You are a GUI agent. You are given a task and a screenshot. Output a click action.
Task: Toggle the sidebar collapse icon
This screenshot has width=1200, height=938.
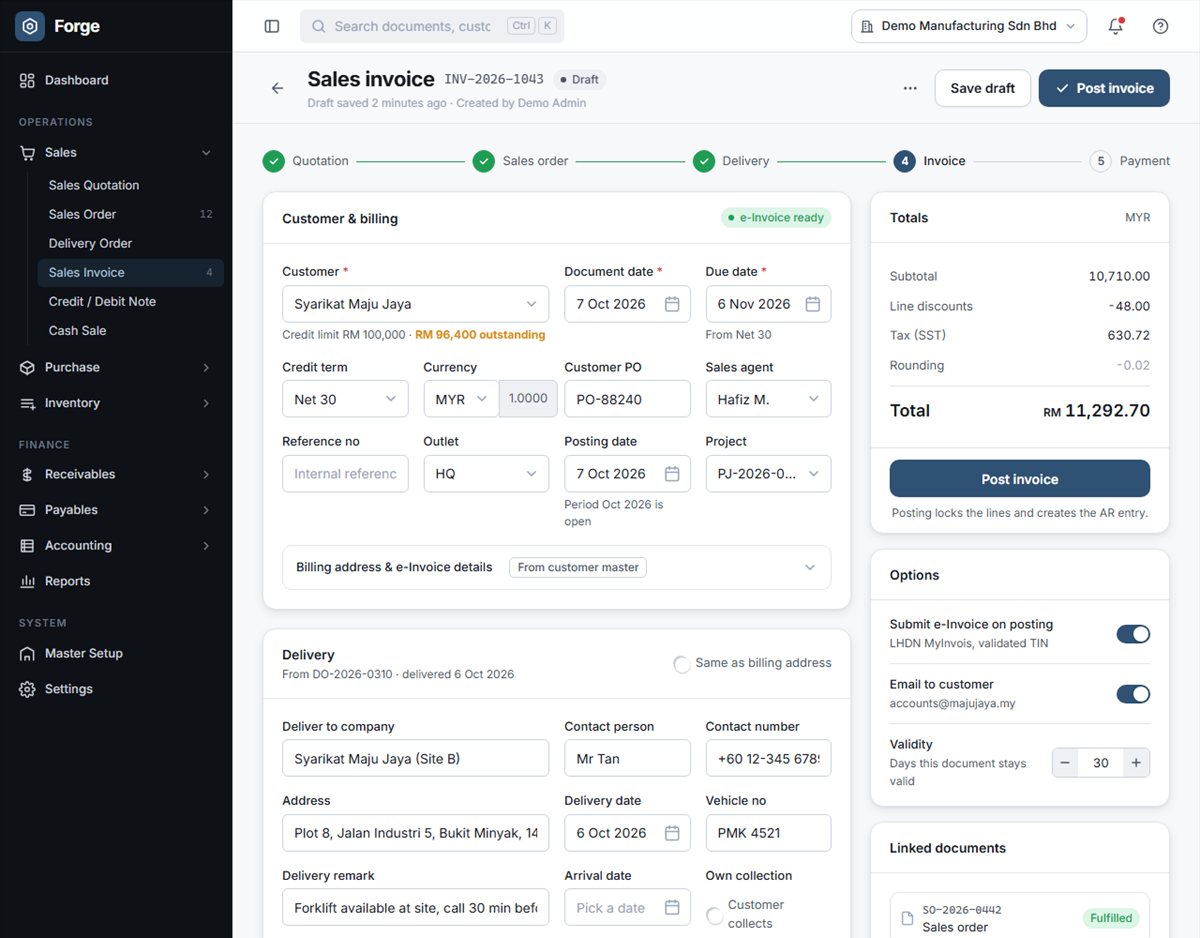(272, 26)
